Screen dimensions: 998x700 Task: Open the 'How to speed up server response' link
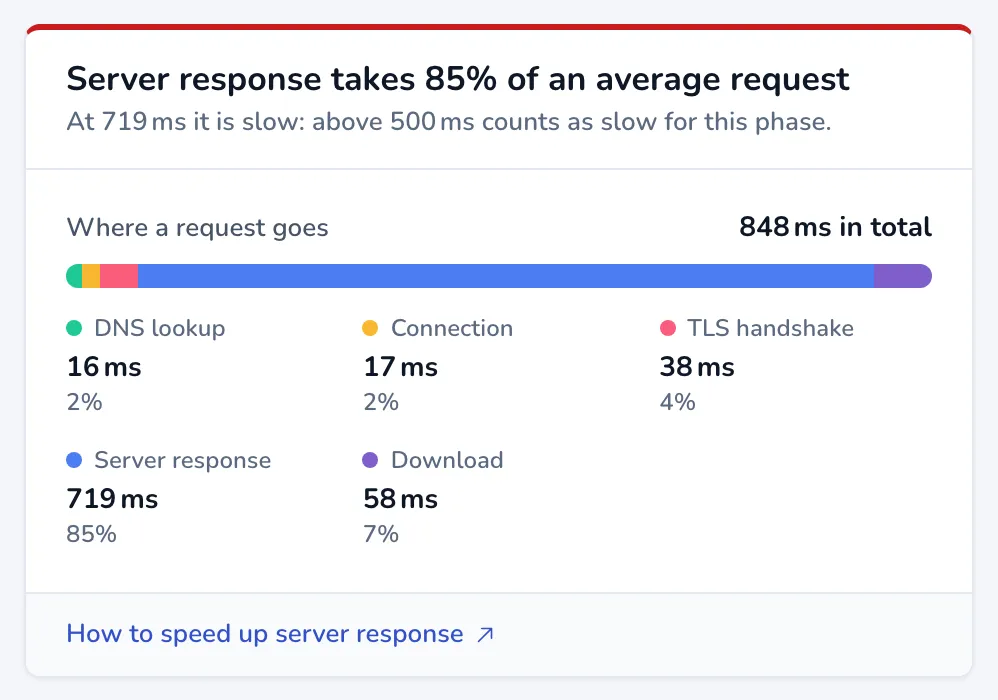280,634
